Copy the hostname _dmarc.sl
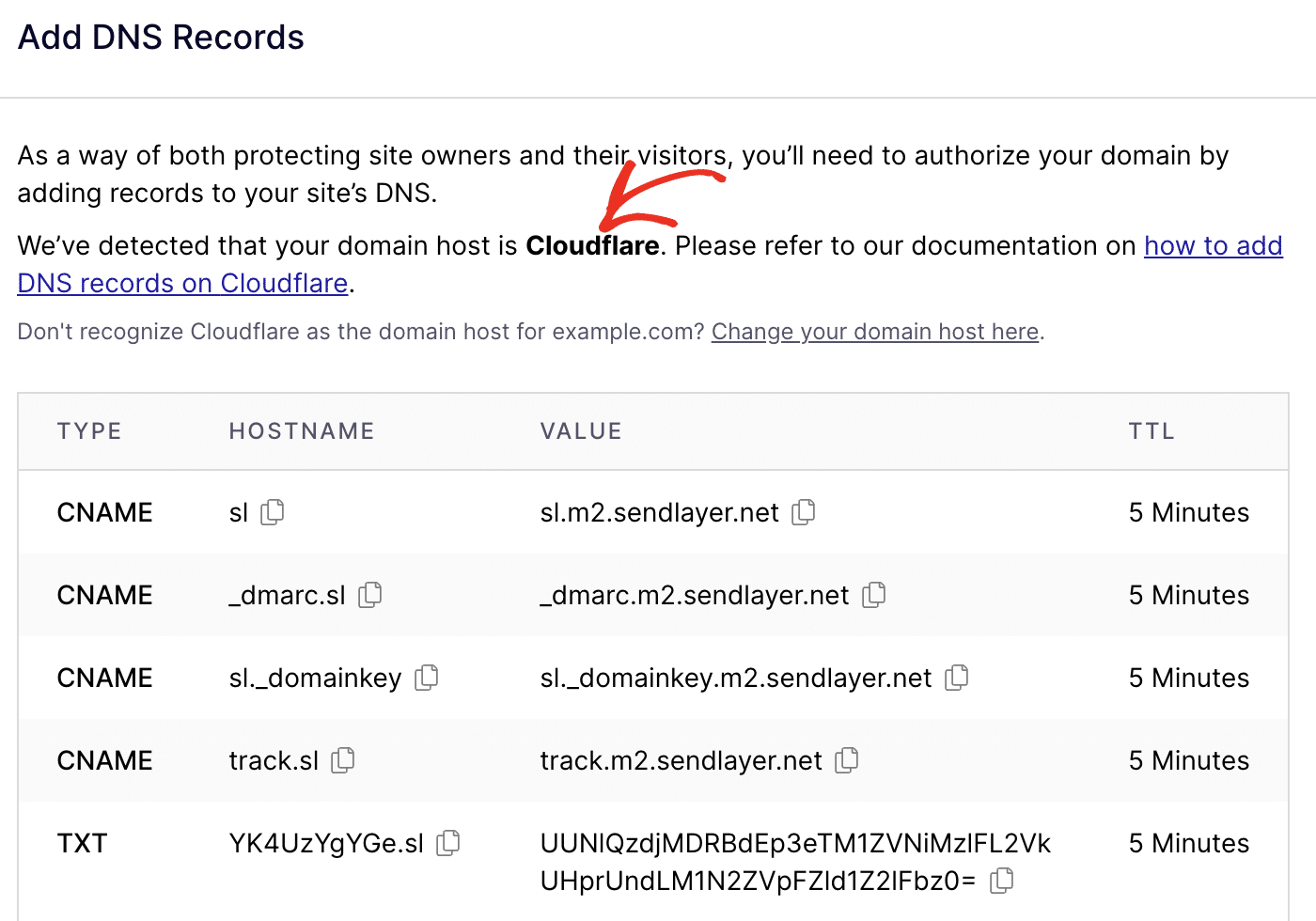Viewport: 1316px width, 921px height. [x=370, y=595]
